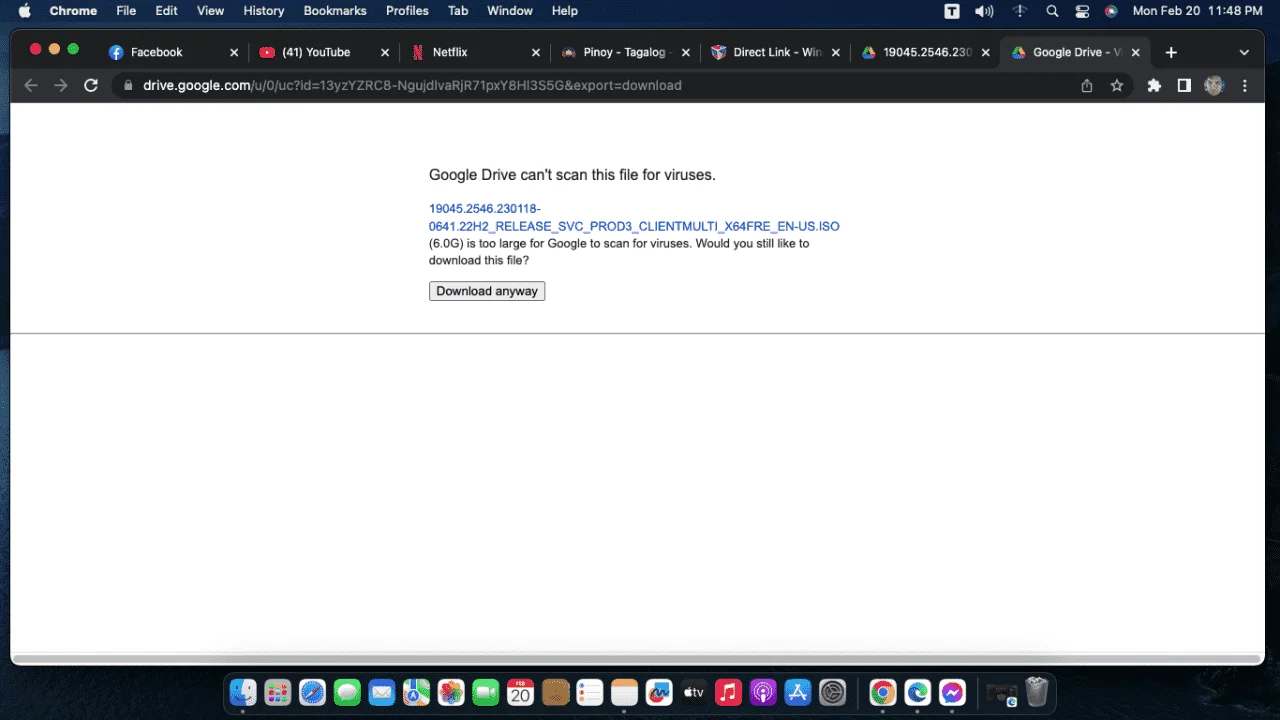
Task: Open FaceTime from the Dock
Action: tap(485, 692)
